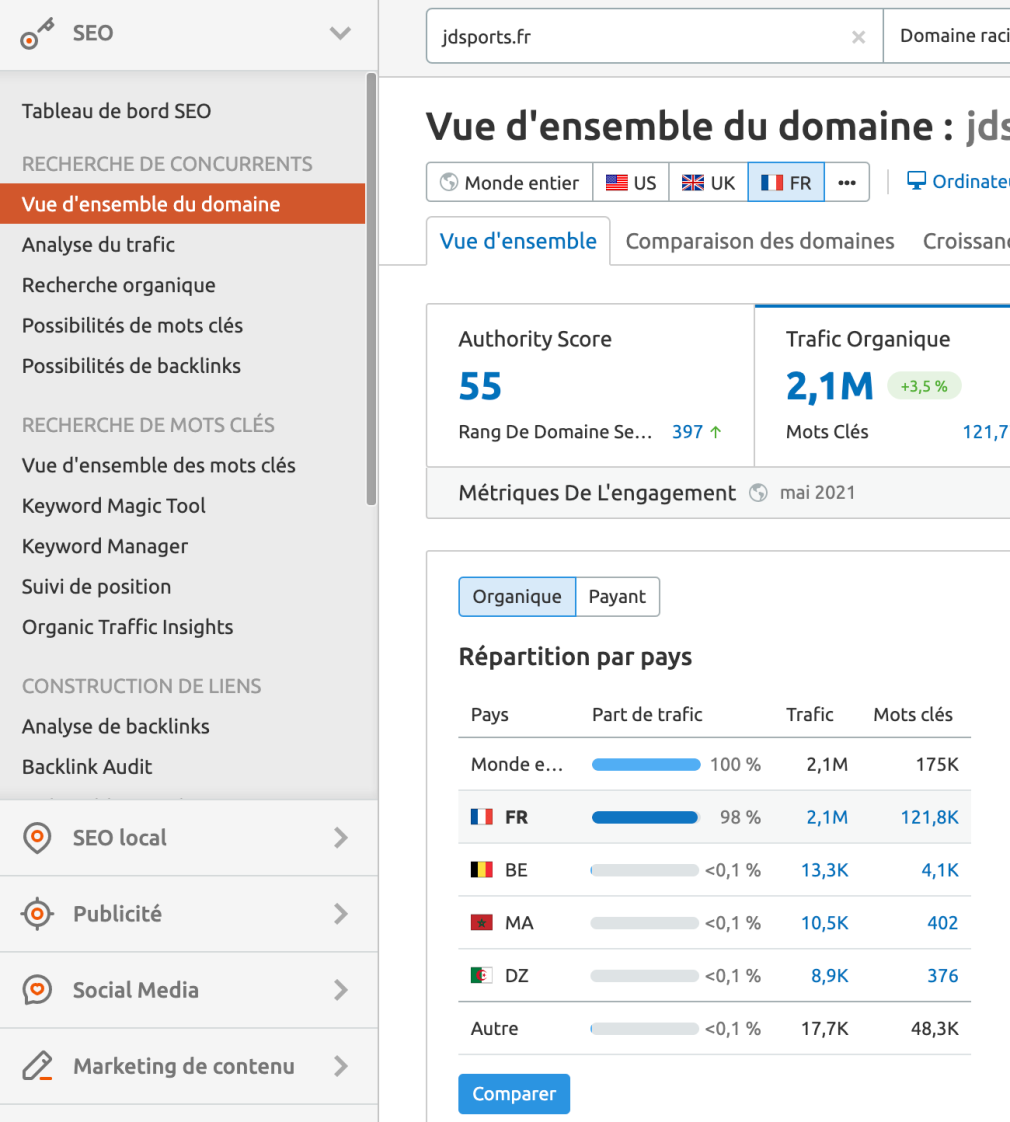This screenshot has width=1010, height=1122.
Task: Click the Social Media heart bubble icon
Action: [37, 990]
